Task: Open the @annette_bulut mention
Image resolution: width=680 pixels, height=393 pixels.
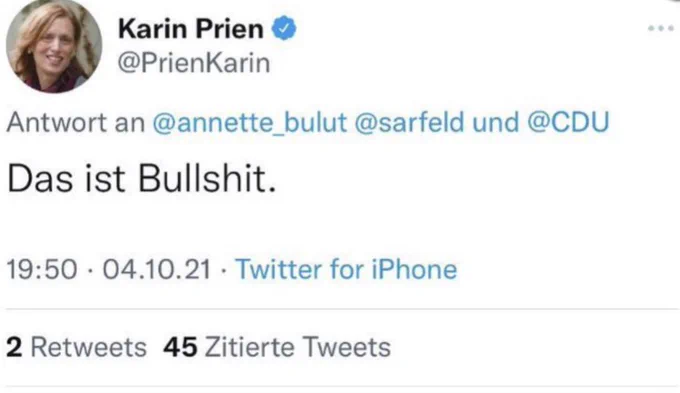Action: (x=250, y=122)
